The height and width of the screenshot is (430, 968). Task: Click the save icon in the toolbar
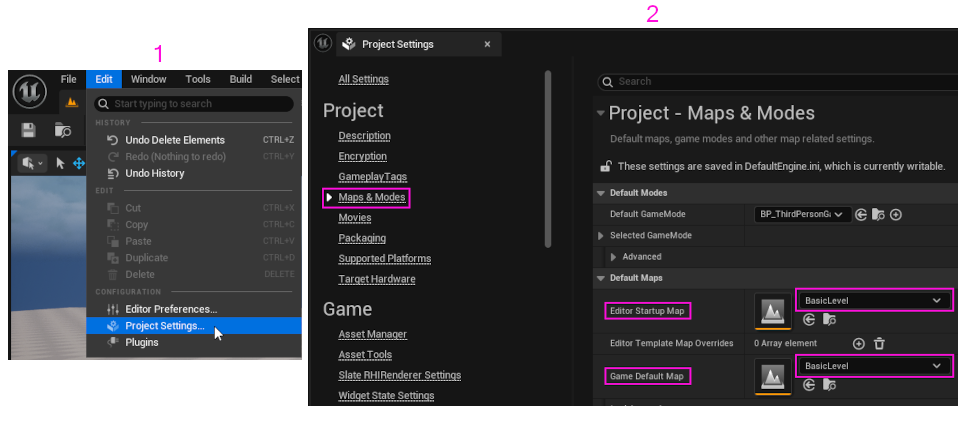(28, 129)
